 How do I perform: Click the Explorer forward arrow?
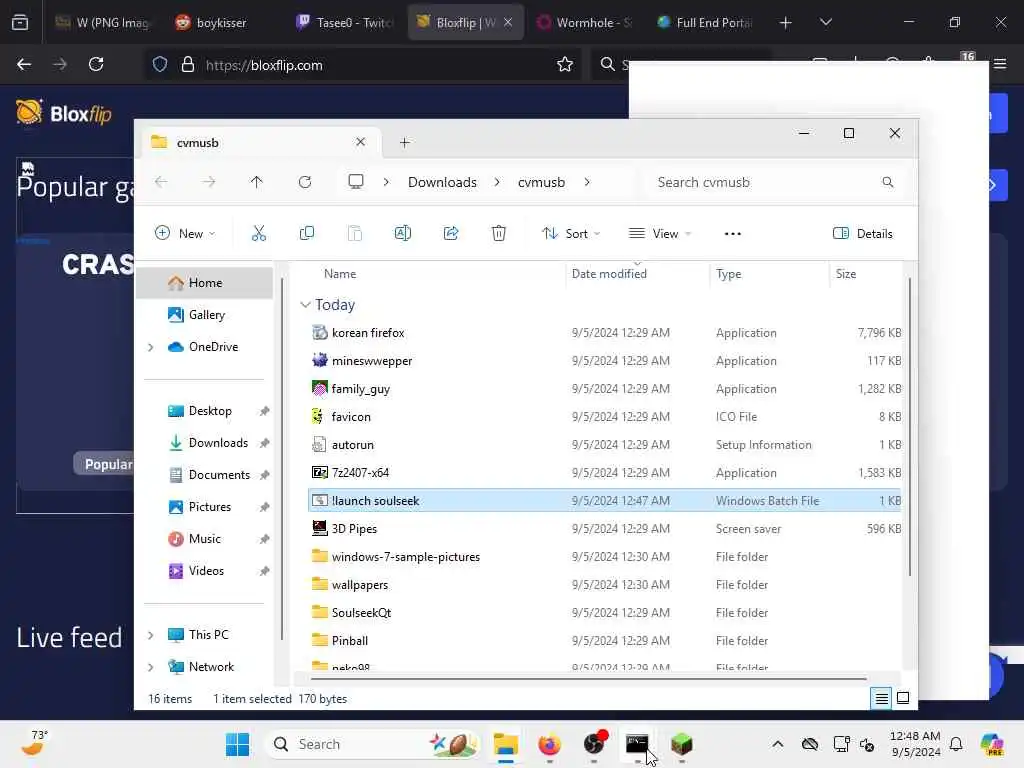click(208, 182)
